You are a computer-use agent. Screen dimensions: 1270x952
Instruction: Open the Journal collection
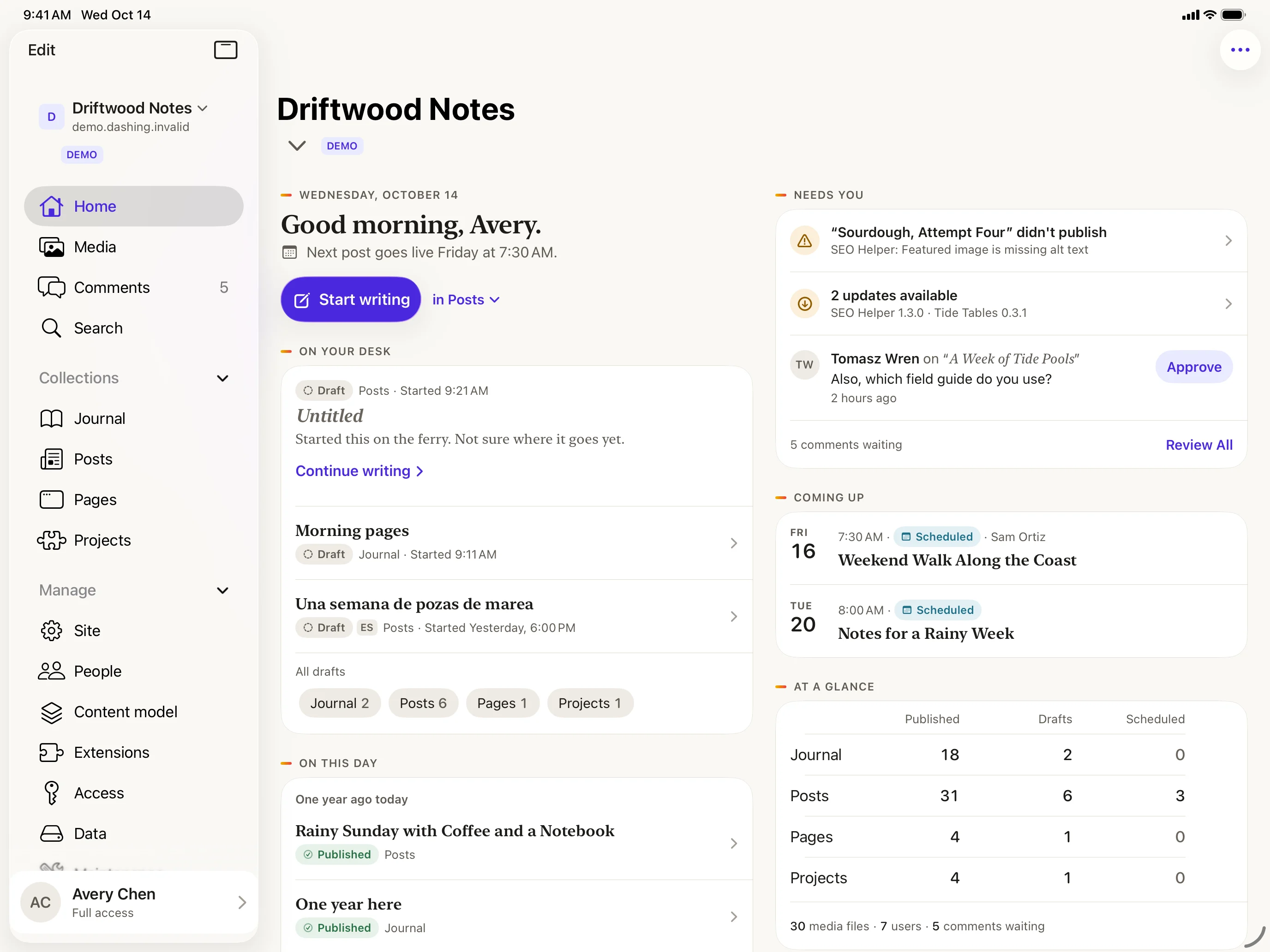click(134, 418)
